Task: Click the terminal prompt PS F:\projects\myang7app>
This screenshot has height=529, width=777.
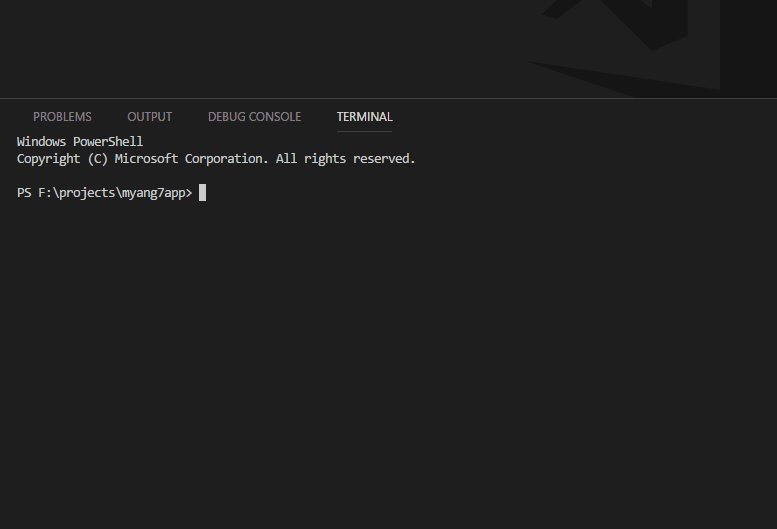Action: [x=105, y=193]
